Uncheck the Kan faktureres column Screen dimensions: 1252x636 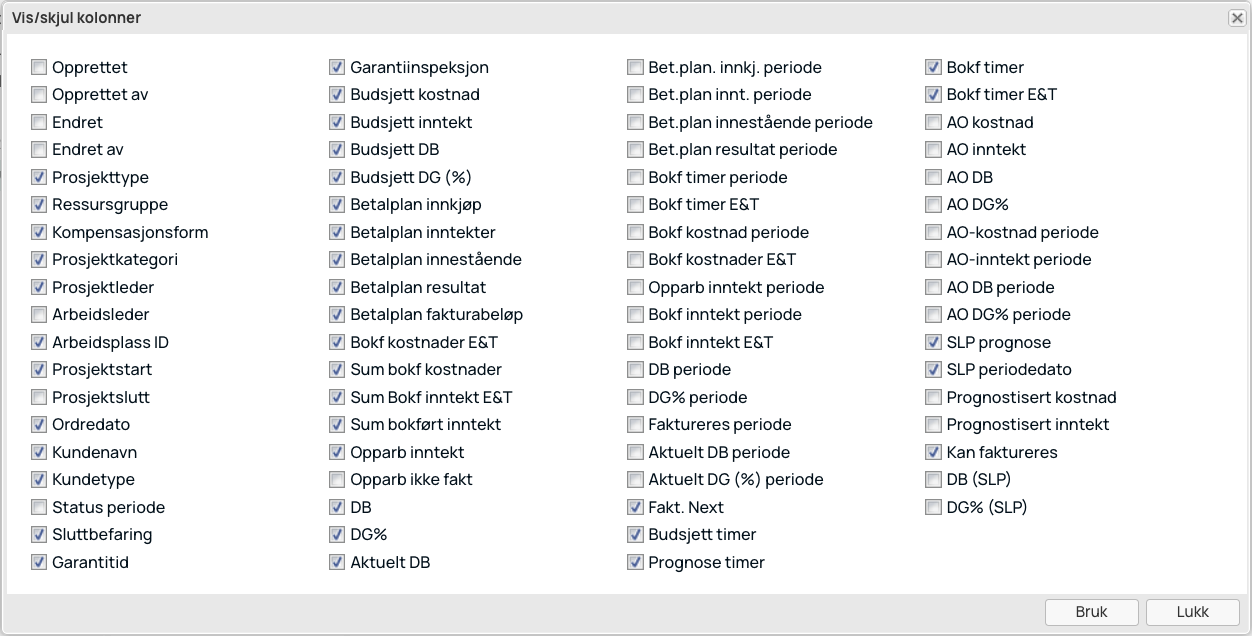point(933,453)
